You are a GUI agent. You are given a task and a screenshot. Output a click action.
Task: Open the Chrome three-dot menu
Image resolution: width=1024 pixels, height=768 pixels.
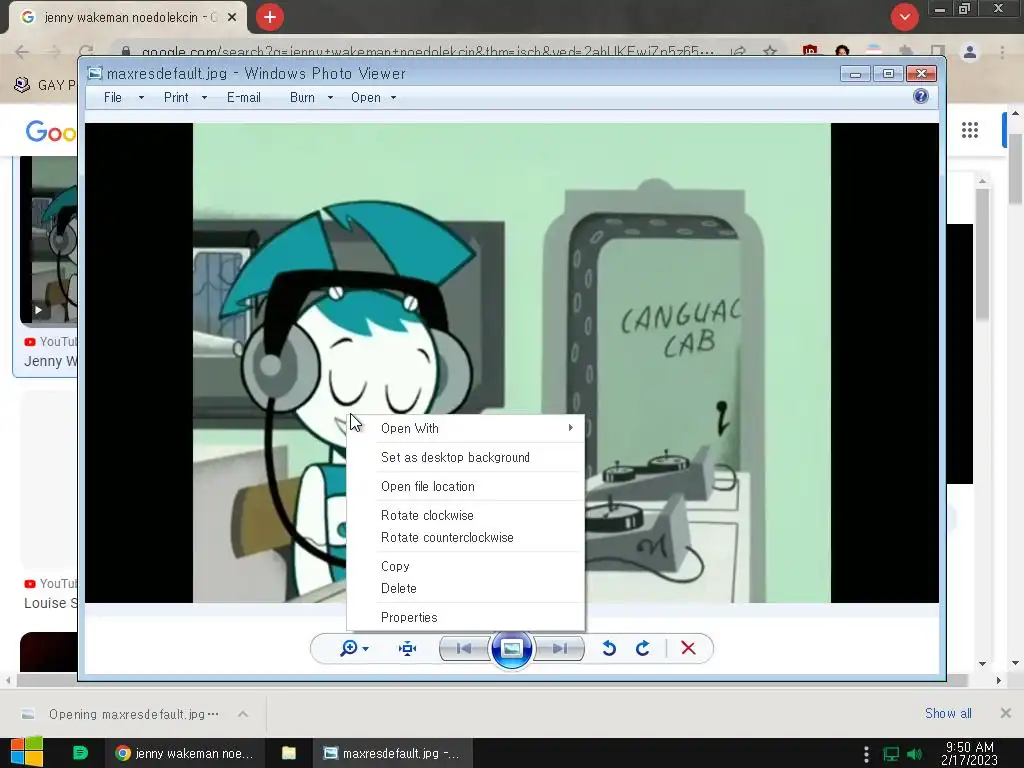coord(1002,52)
